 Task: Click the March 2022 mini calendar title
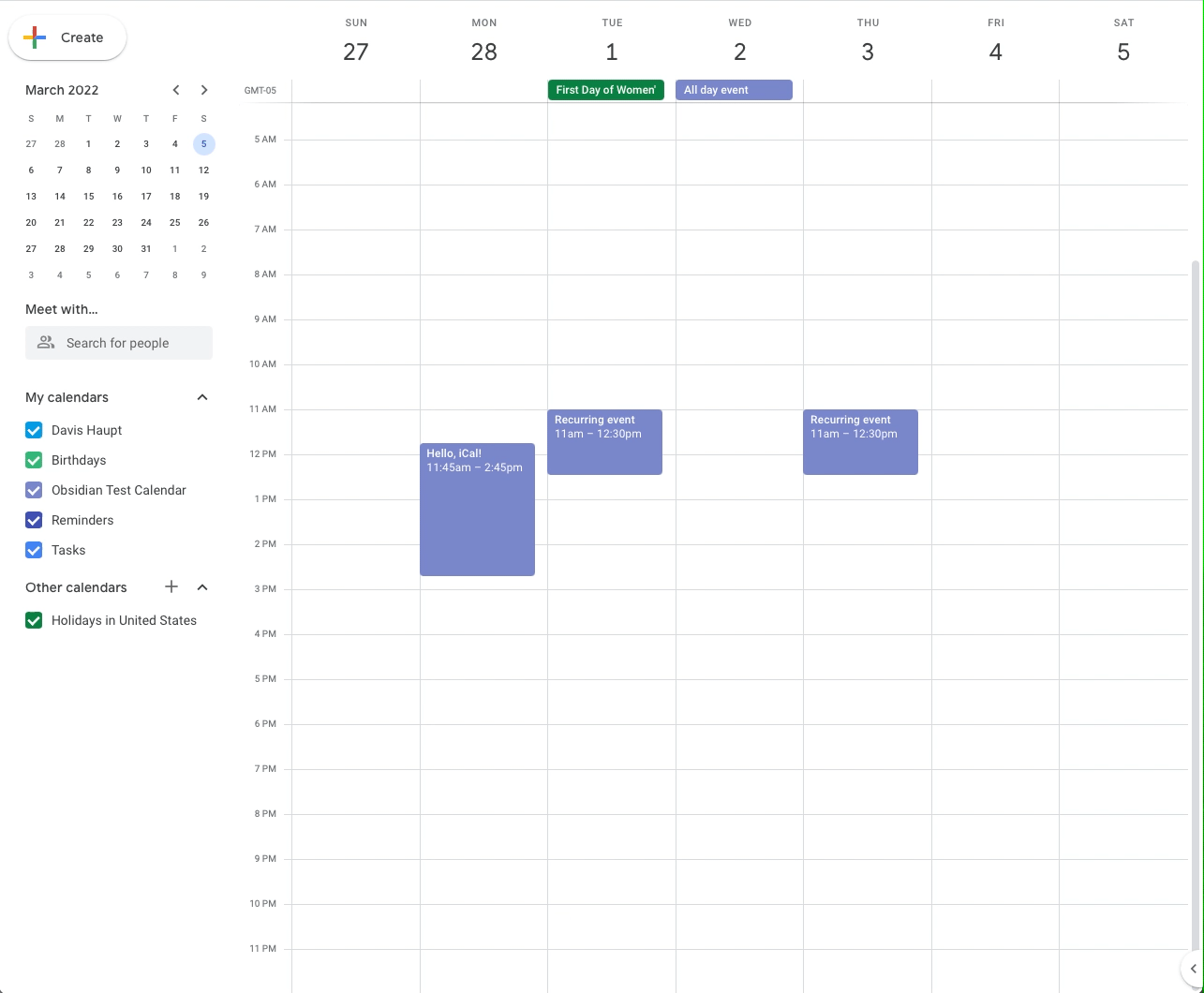[x=62, y=90]
